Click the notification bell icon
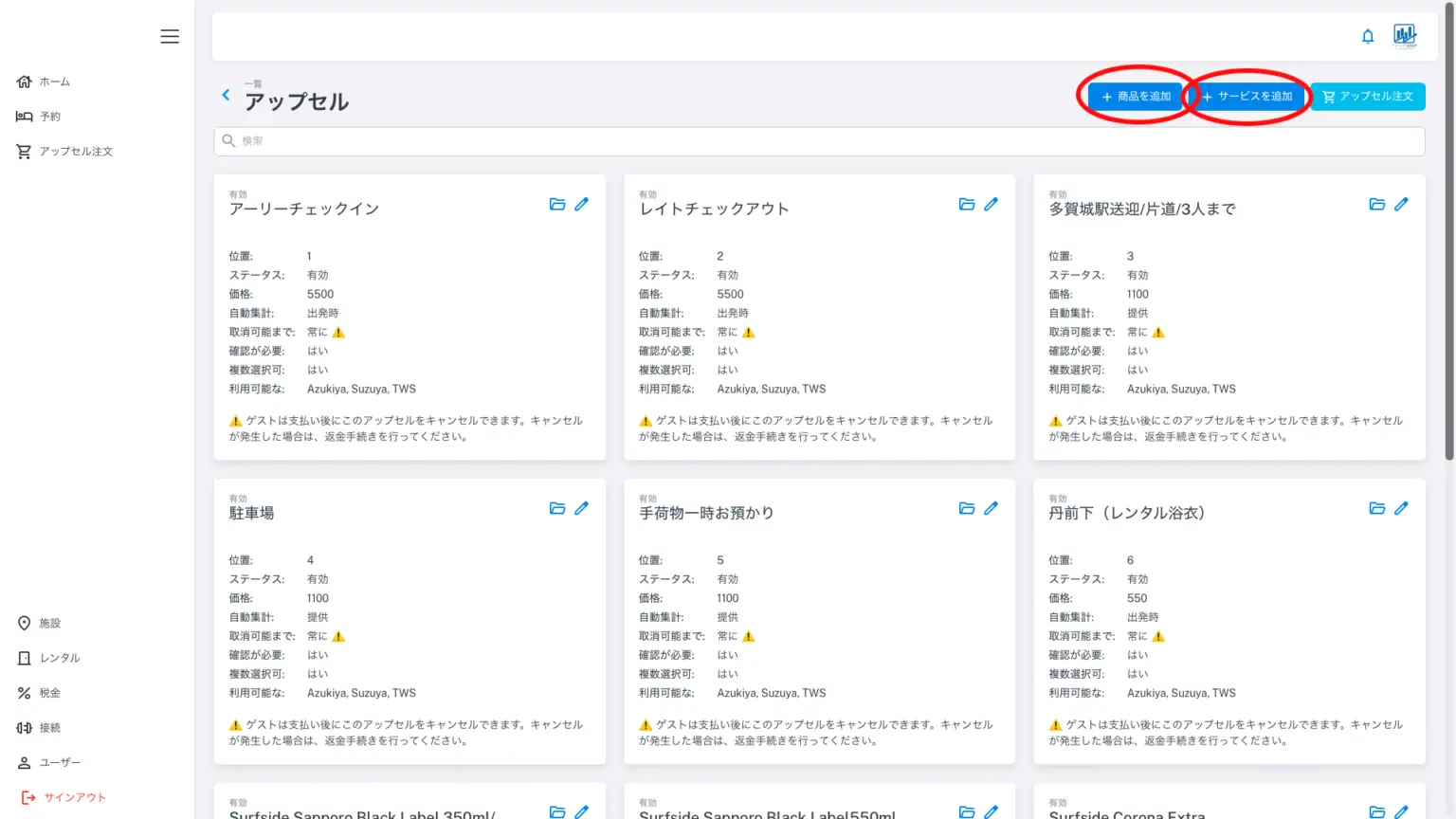This screenshot has width=1456, height=819. [x=1368, y=36]
